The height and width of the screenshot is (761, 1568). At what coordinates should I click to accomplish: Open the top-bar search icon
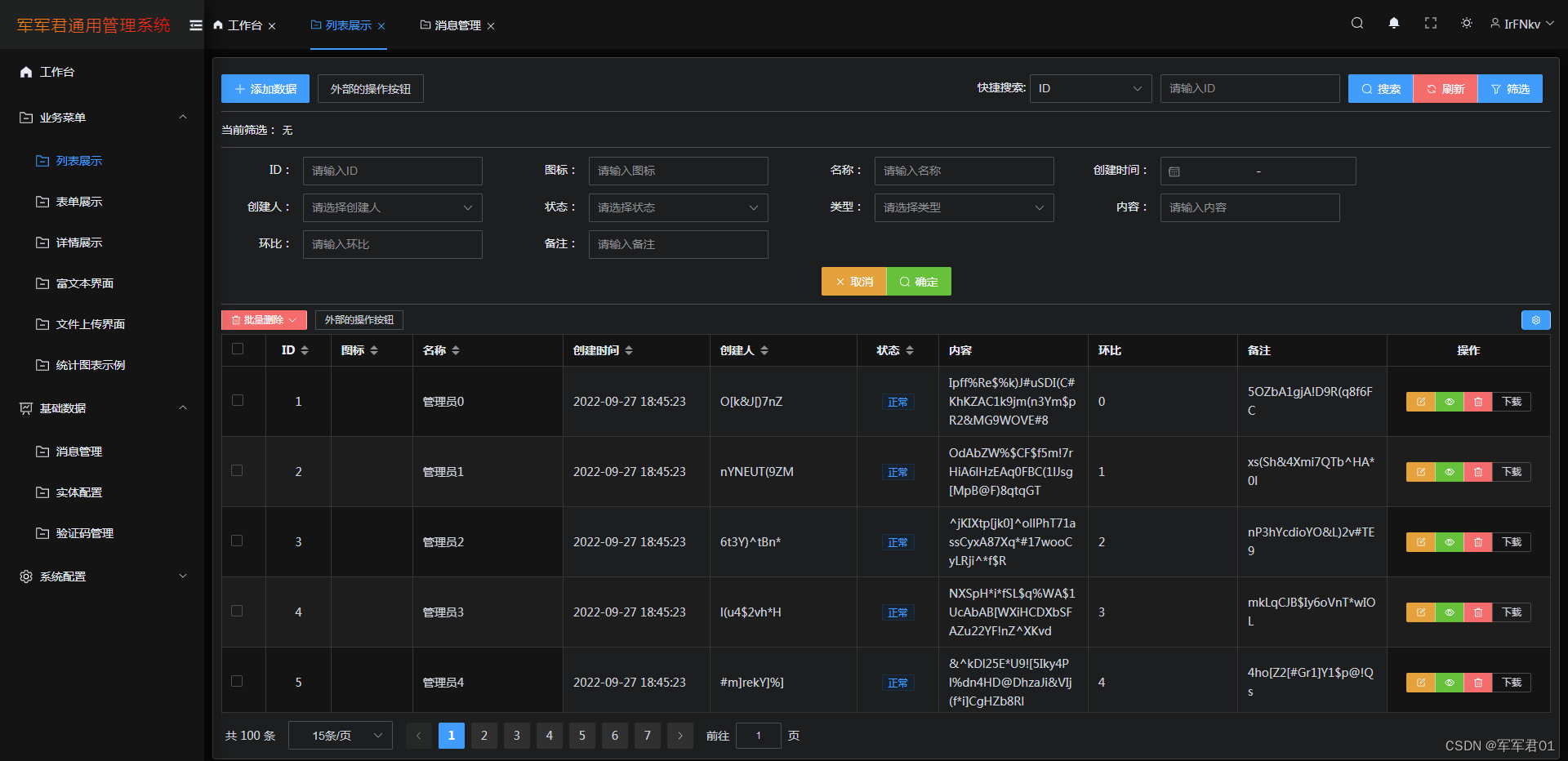tap(1357, 24)
